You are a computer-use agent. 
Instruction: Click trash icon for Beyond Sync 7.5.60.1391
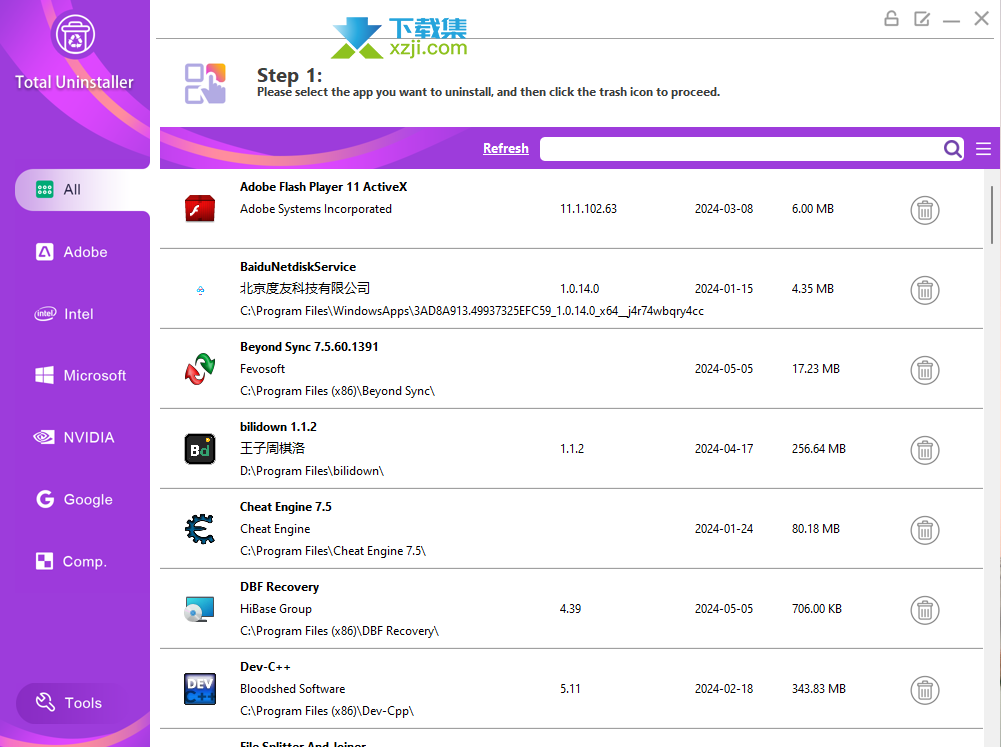pyautogui.click(x=924, y=370)
